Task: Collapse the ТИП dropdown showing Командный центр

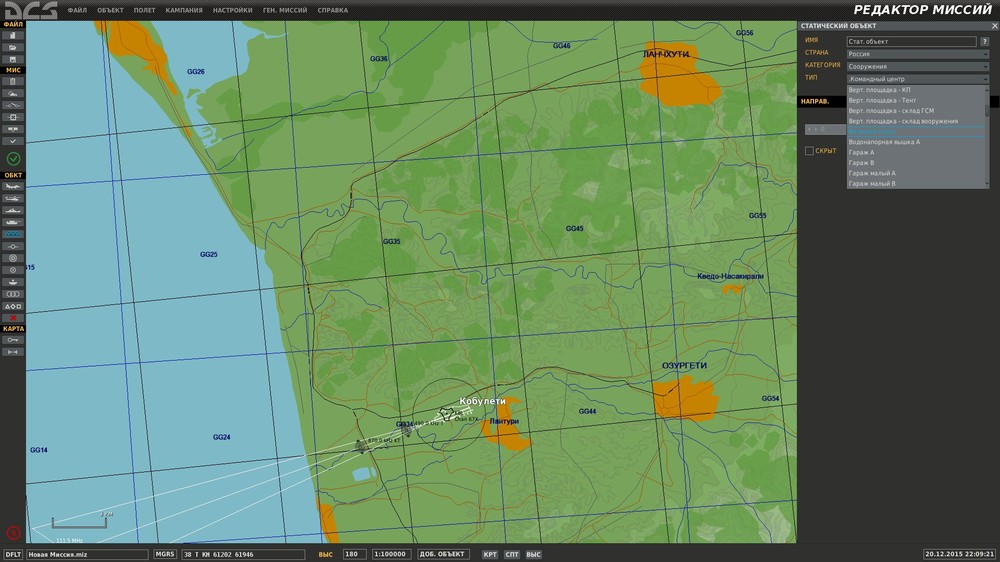Action: point(917,78)
